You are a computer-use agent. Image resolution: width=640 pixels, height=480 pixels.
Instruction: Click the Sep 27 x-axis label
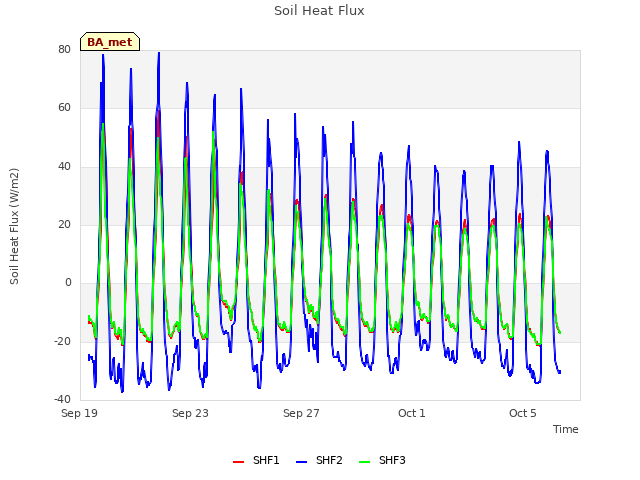pos(301,413)
